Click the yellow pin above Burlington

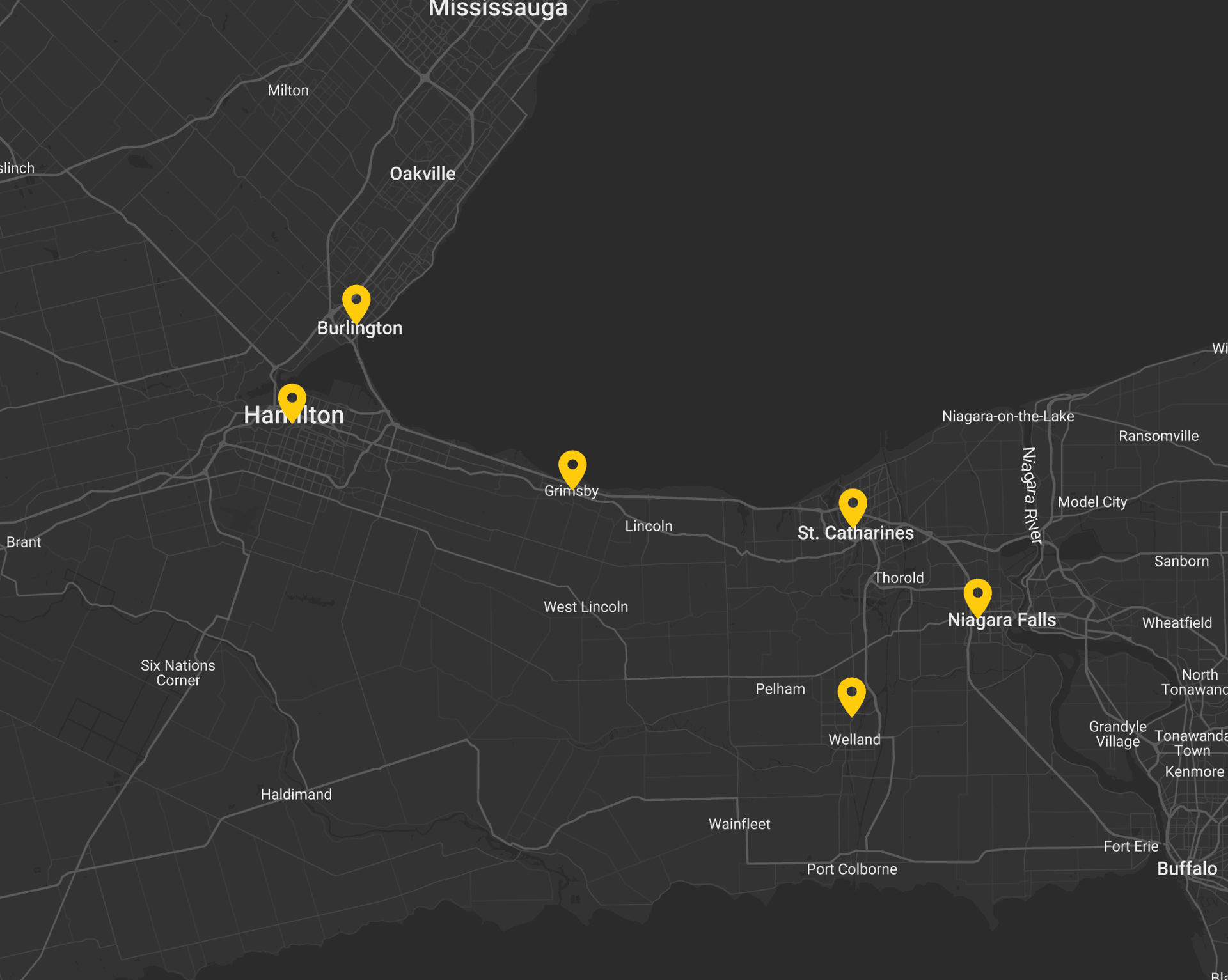pos(356,303)
